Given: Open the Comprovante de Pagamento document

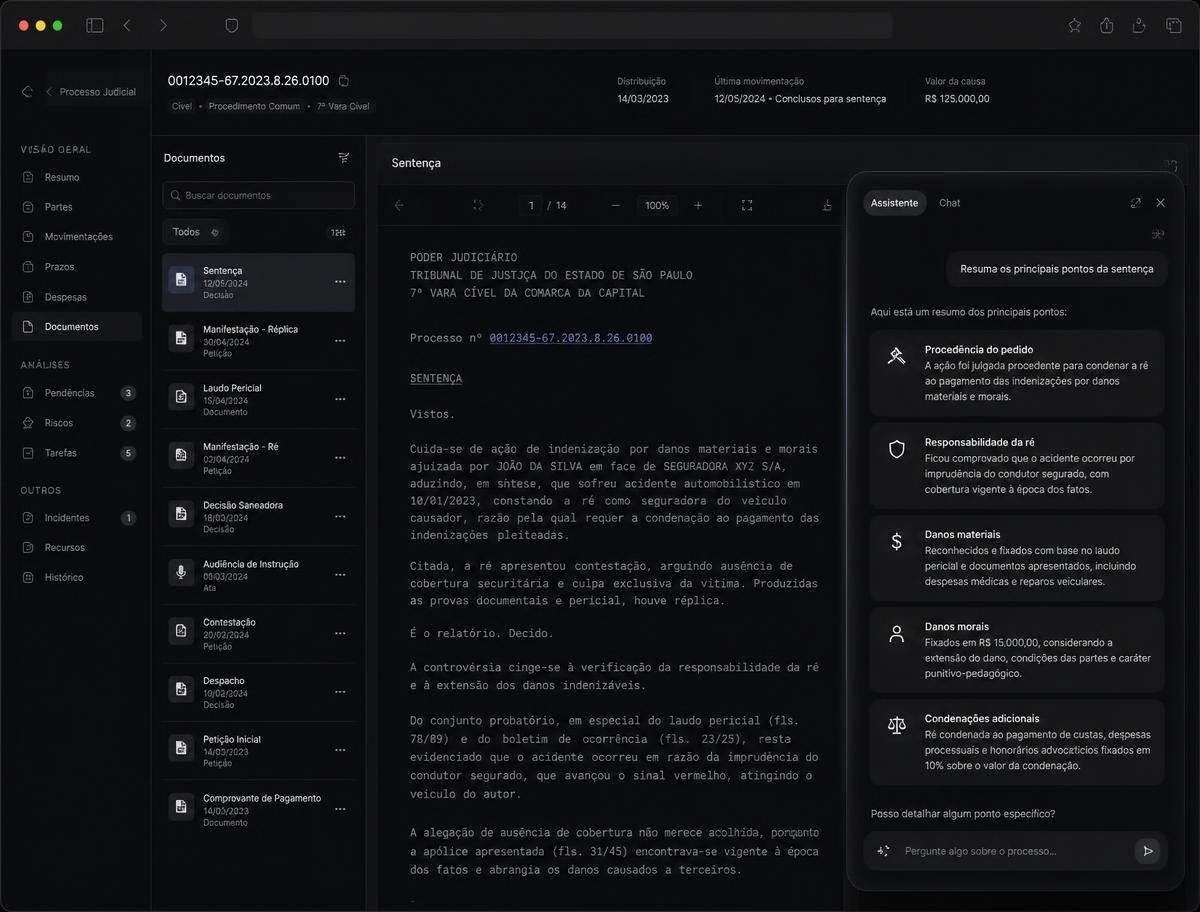Looking at the screenshot, I should [258, 809].
